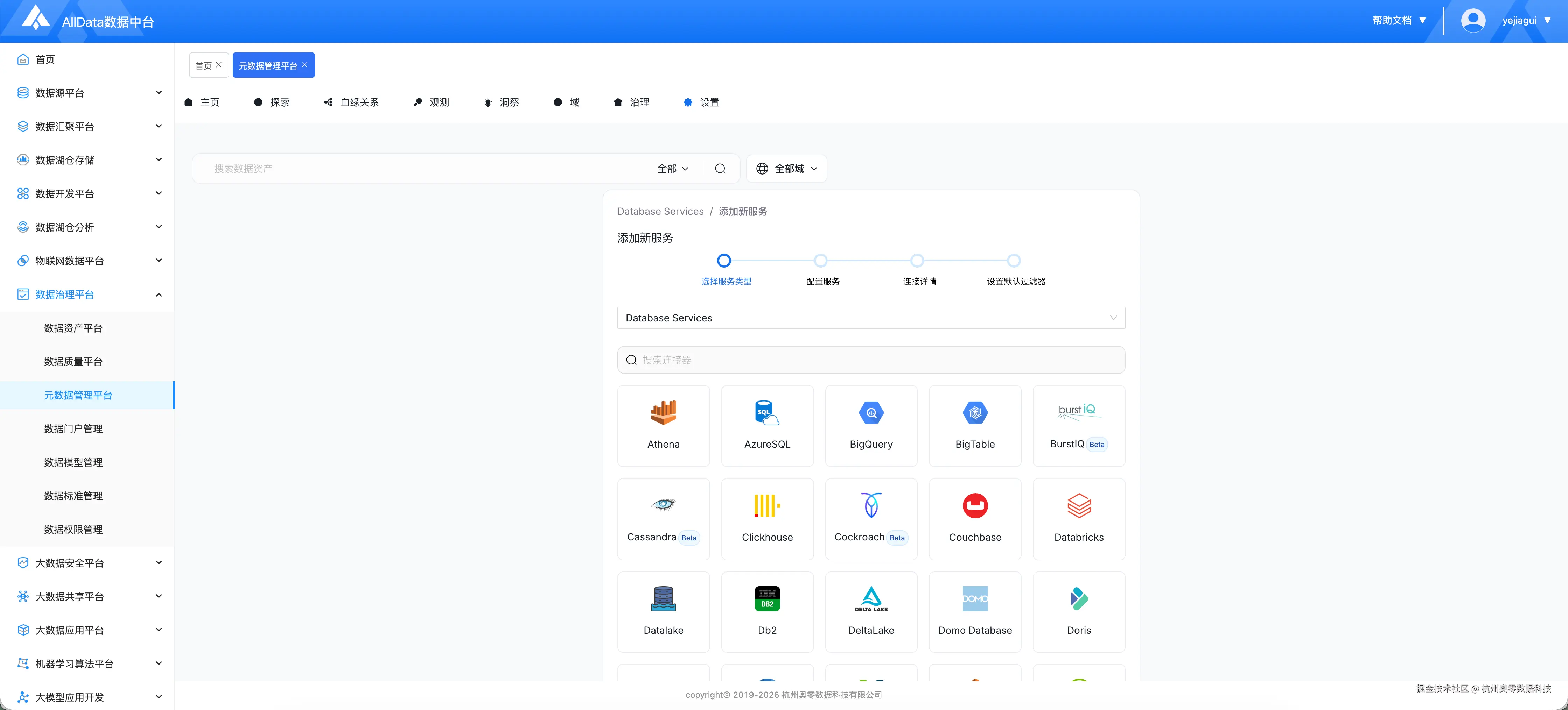1568x710 pixels.
Task: Click the 数据开发平台 grid icon
Action: 23,193
